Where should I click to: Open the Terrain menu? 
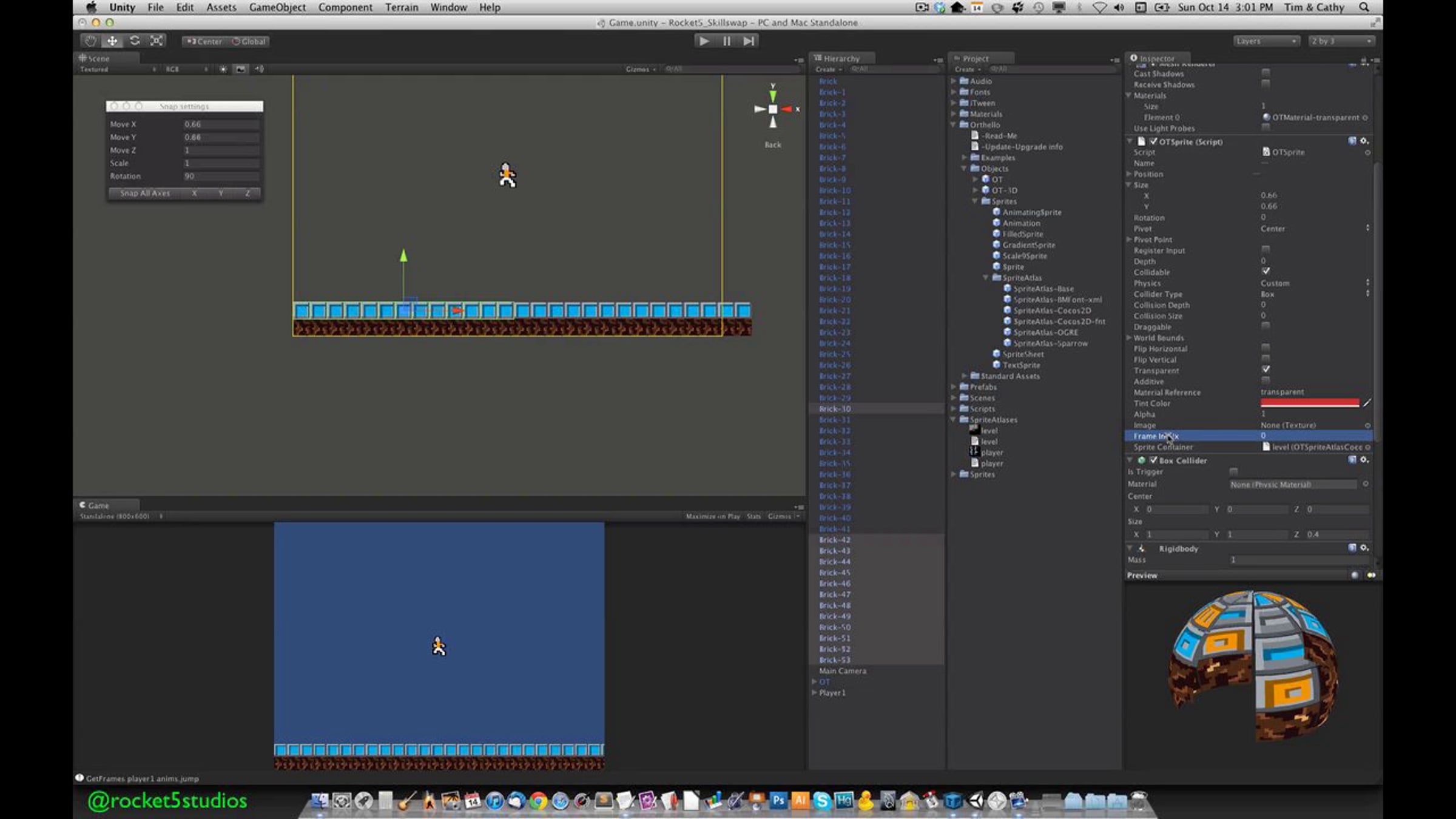click(x=402, y=7)
